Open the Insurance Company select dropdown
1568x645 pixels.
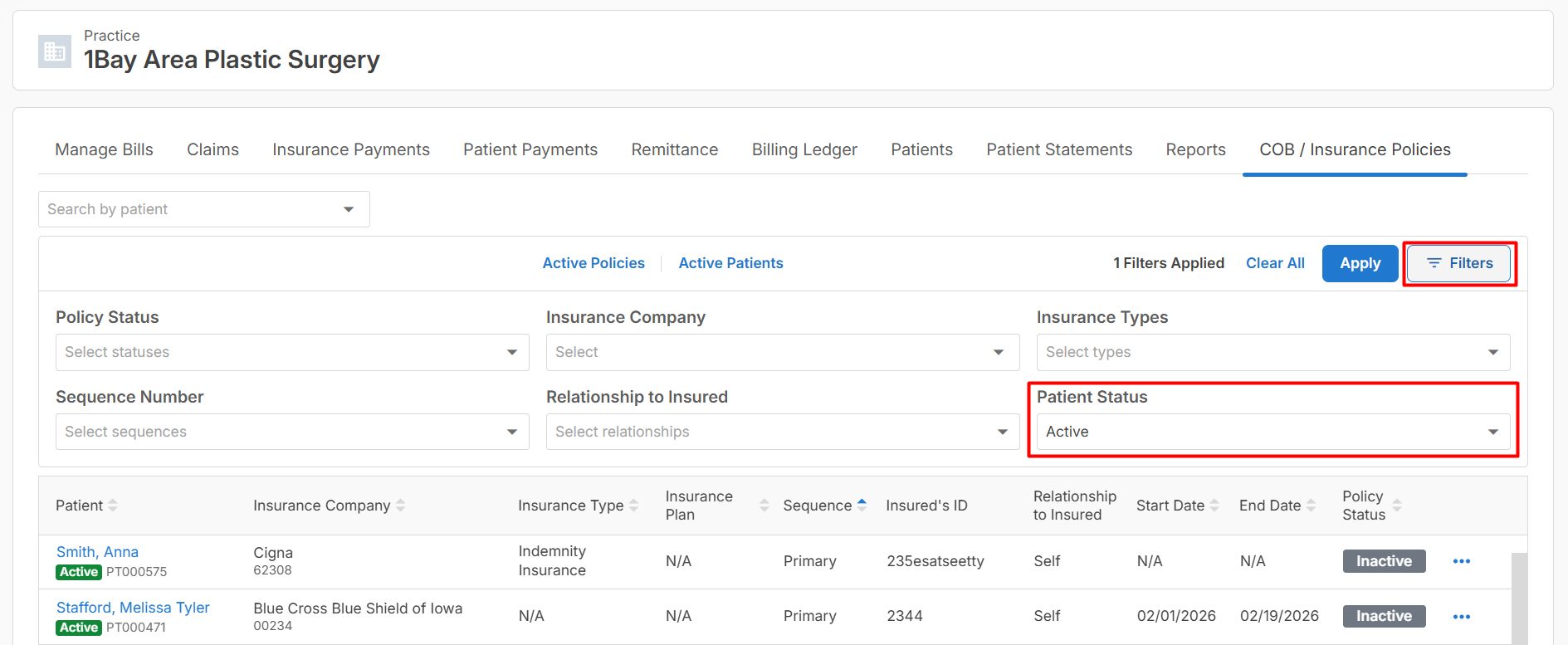click(783, 352)
